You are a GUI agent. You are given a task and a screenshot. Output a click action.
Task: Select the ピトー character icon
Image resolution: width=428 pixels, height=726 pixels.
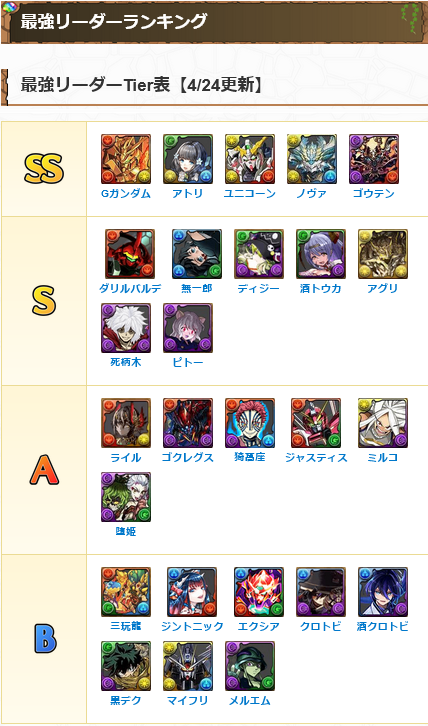point(188,328)
